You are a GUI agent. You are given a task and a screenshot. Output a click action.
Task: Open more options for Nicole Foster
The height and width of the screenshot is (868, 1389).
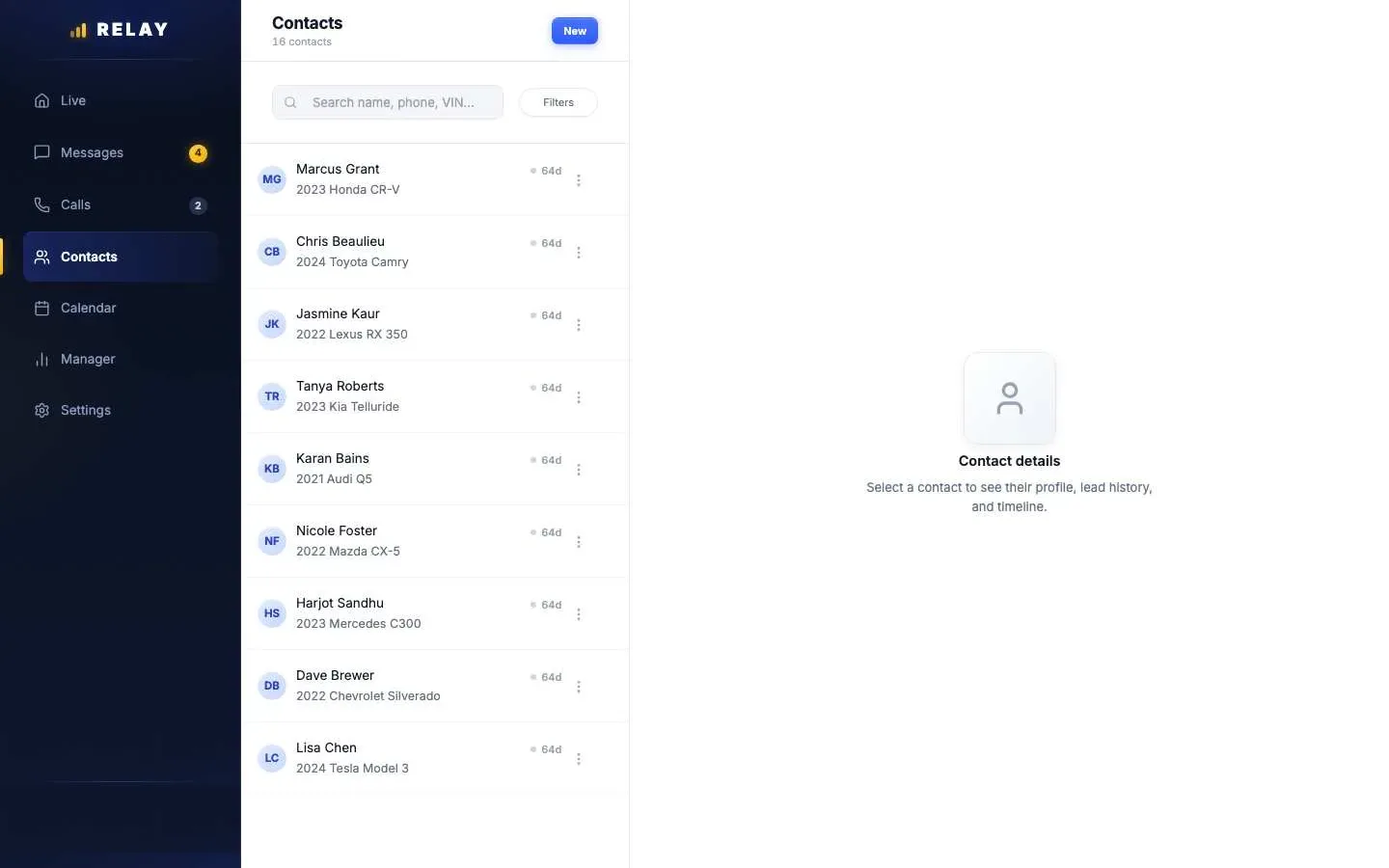(579, 542)
